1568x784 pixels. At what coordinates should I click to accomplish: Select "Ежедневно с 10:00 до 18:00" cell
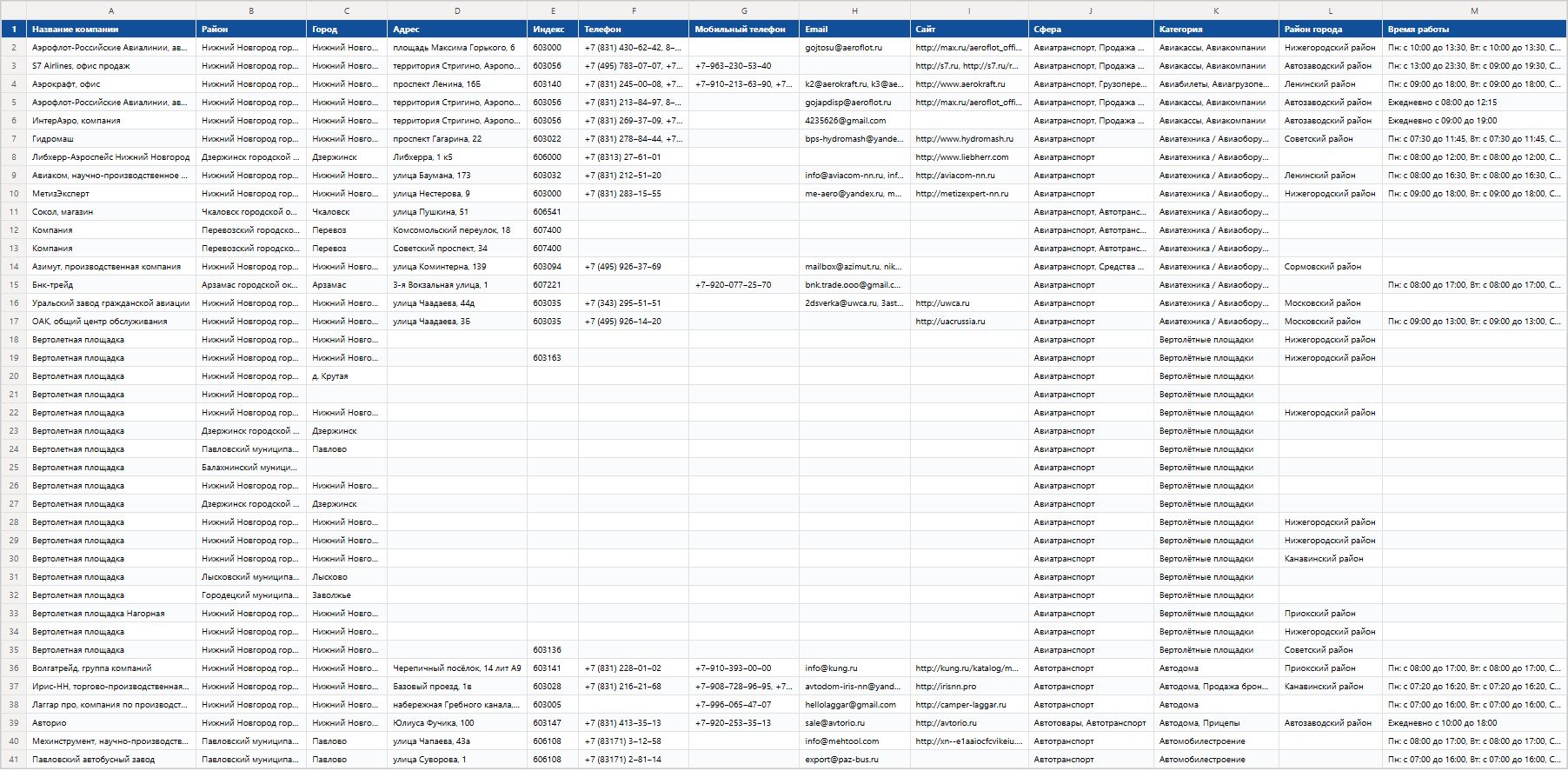pyautogui.click(x=1474, y=723)
